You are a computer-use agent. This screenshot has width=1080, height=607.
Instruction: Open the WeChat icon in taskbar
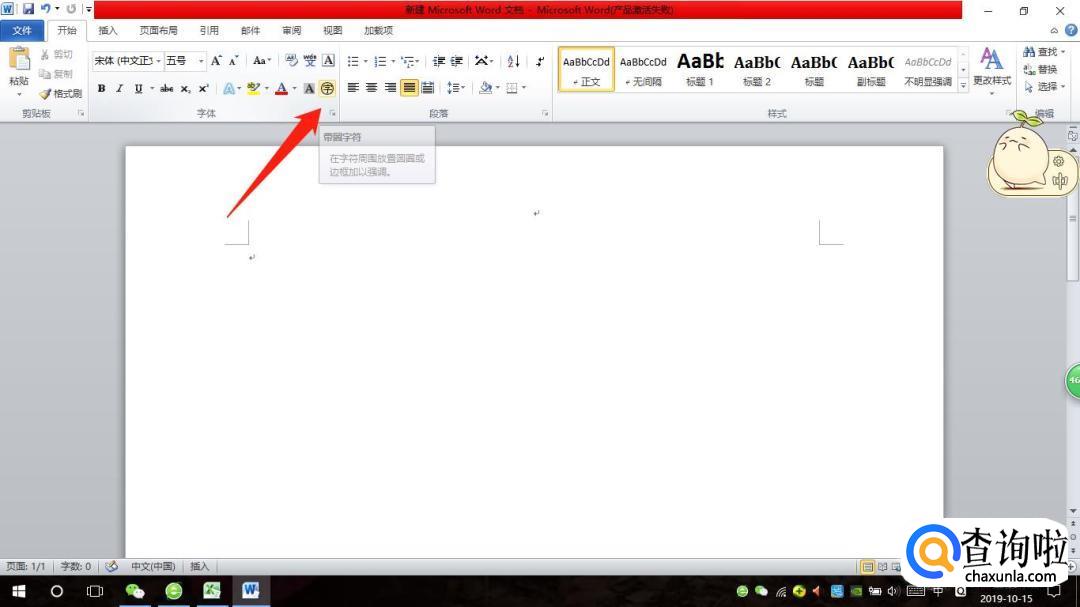135,591
